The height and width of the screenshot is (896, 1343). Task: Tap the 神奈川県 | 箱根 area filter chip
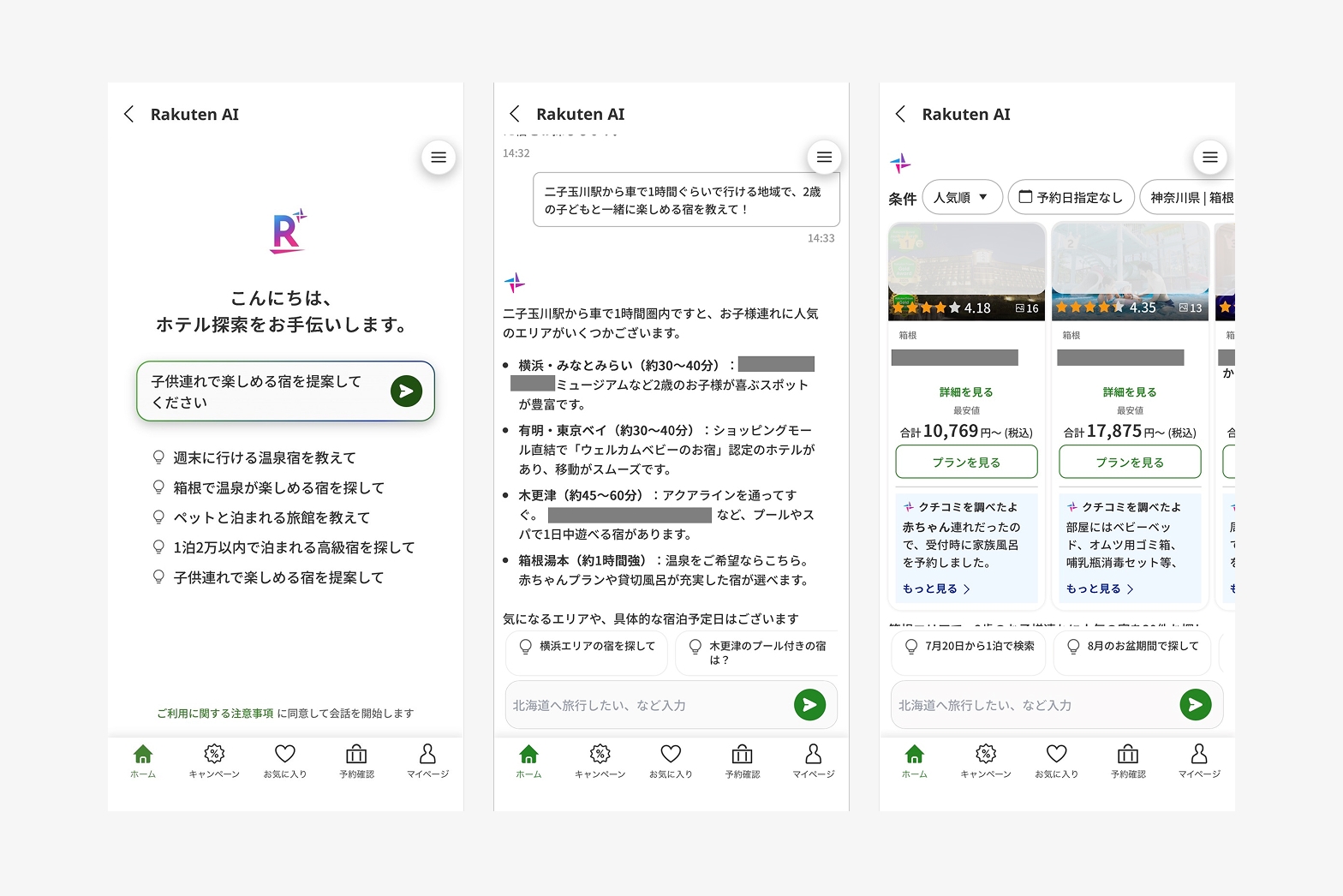tap(1188, 197)
